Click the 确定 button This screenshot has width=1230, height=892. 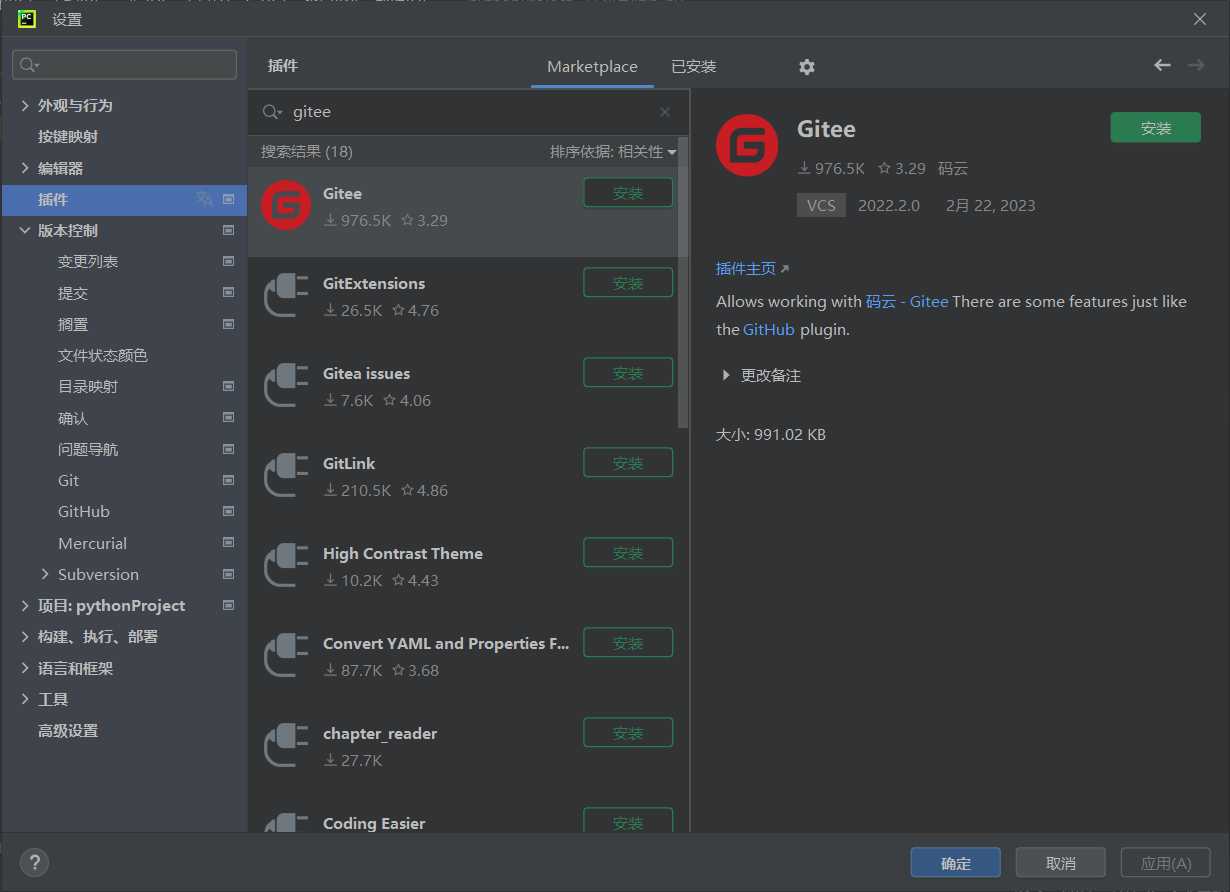click(955, 863)
